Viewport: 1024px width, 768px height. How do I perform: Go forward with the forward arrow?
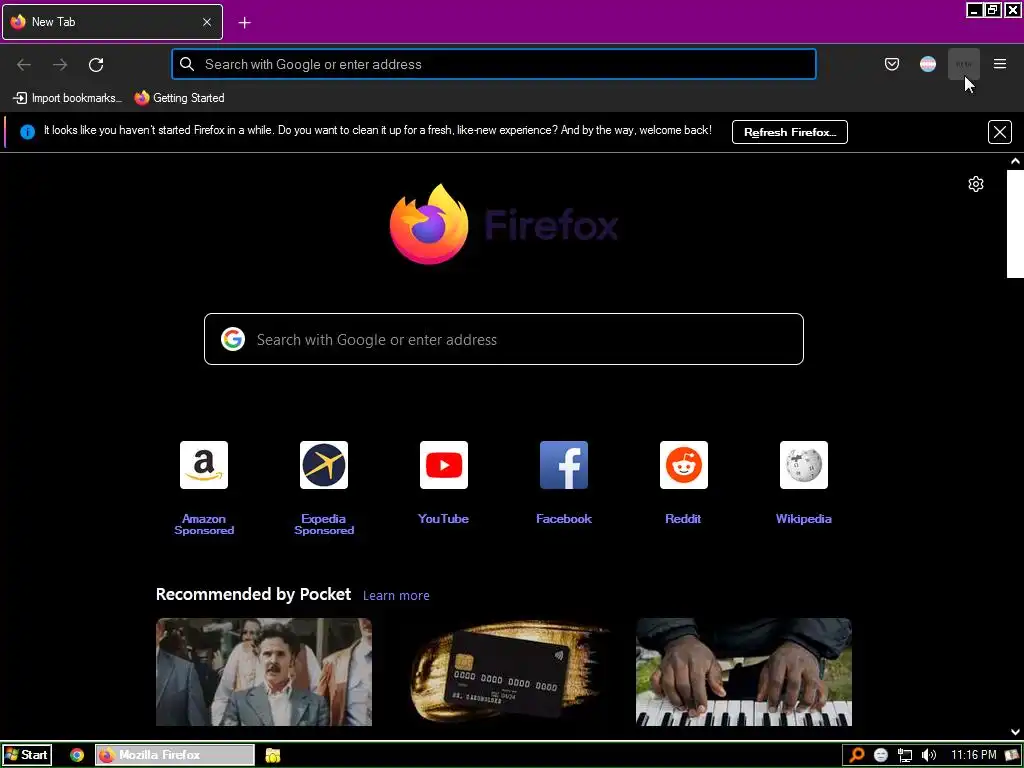point(60,65)
